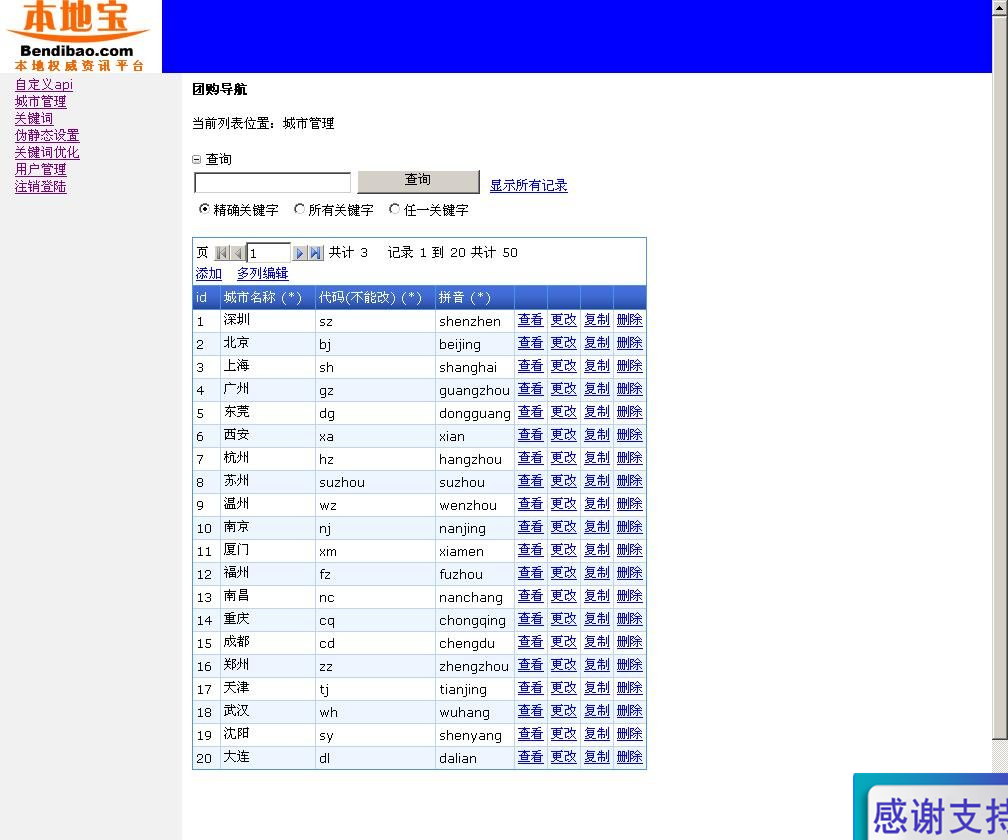
Task: Collapse the 查询 search section
Action: (x=197, y=159)
